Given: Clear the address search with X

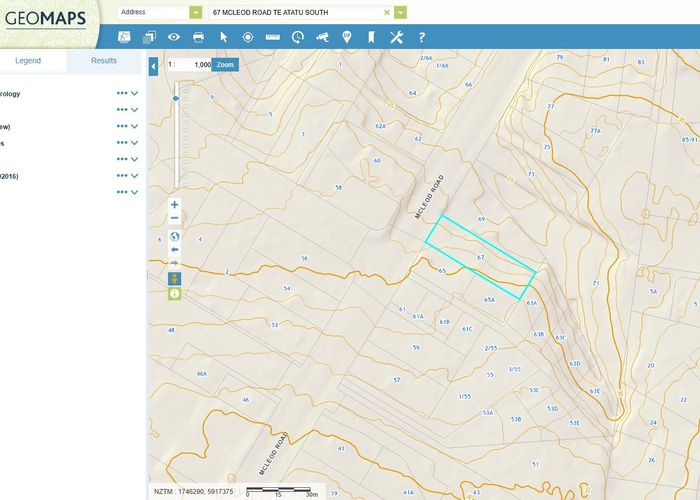Looking at the screenshot, I should (x=386, y=12).
